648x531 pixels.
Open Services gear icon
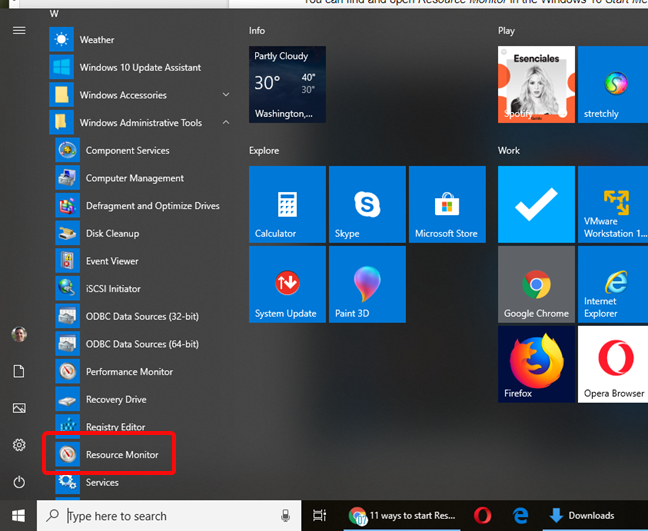[67, 482]
